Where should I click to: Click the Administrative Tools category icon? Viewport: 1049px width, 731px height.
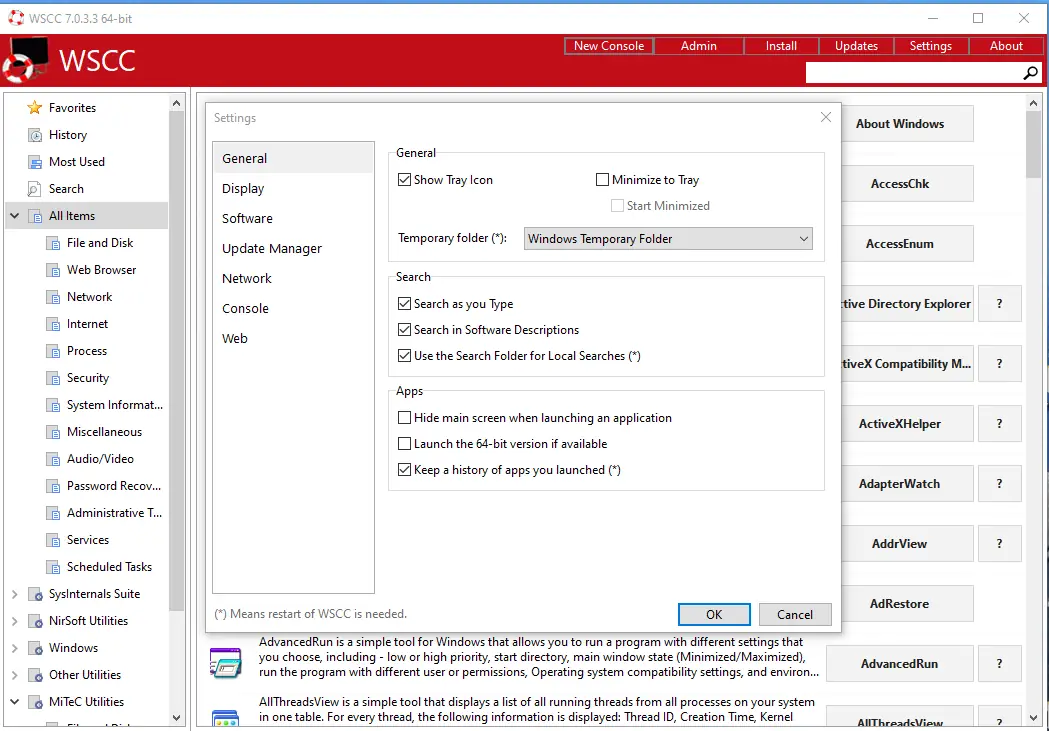[x=53, y=513]
